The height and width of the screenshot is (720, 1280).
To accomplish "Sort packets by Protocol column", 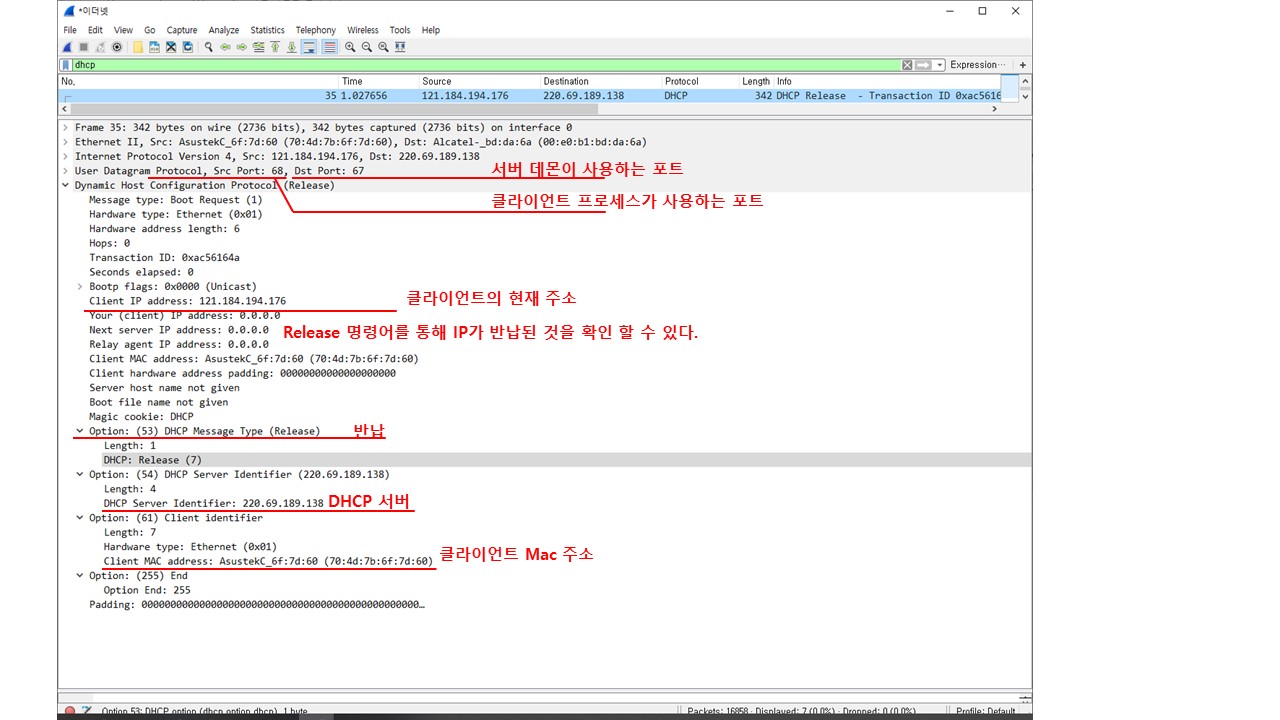I will pyautogui.click(x=700, y=81).
